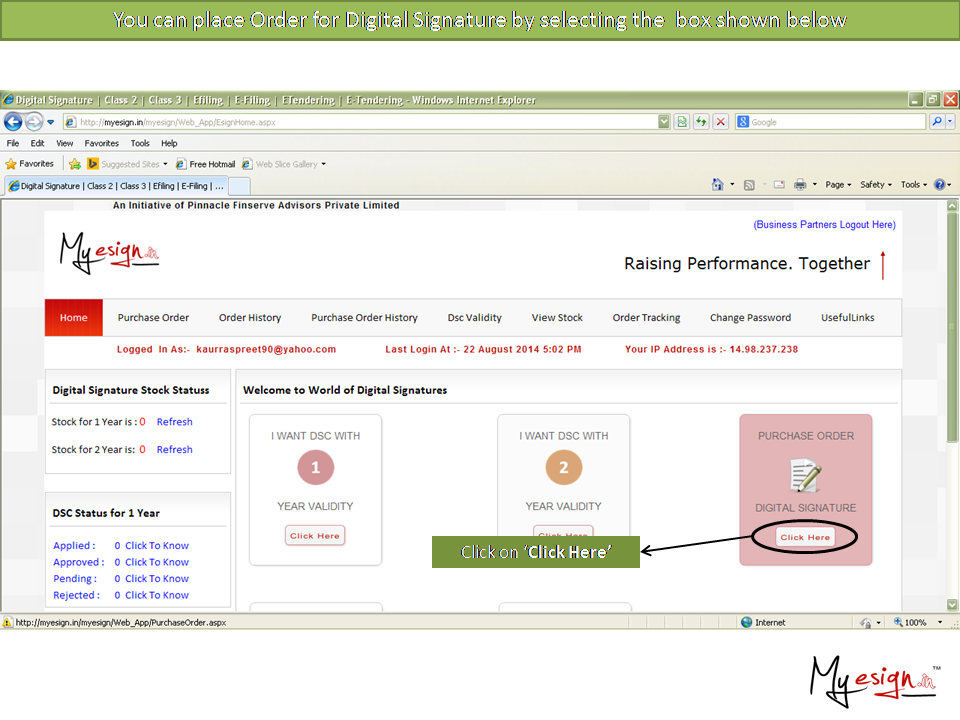
Task: Refresh the Stock for 1 Year count
Action: coord(174,422)
